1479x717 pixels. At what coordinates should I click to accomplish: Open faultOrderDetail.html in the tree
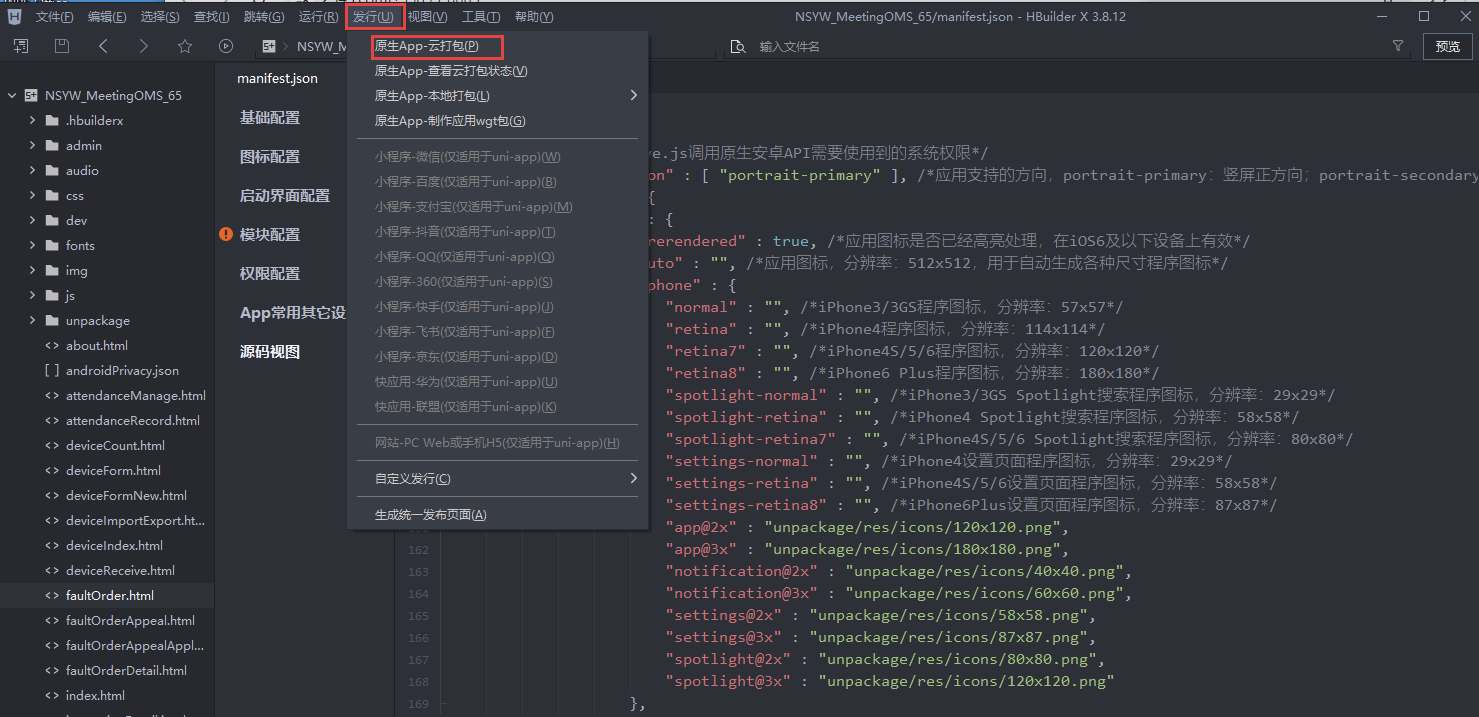pos(127,671)
